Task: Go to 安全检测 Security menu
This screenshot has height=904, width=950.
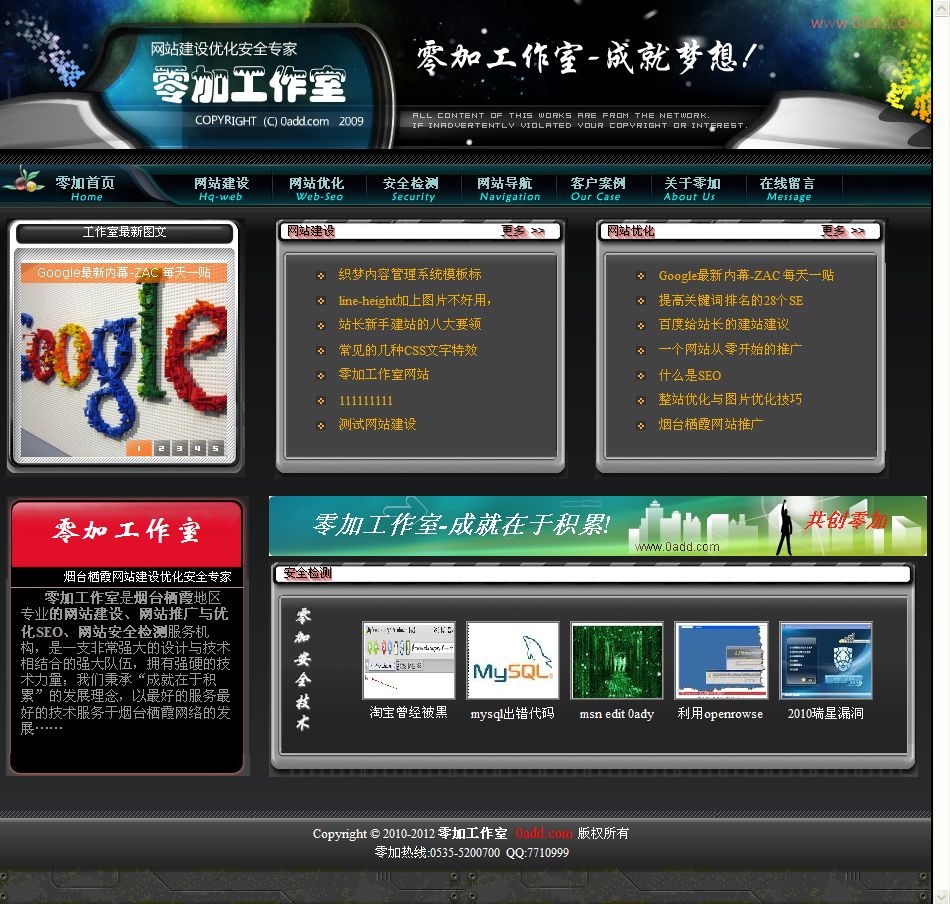Action: coord(411,188)
